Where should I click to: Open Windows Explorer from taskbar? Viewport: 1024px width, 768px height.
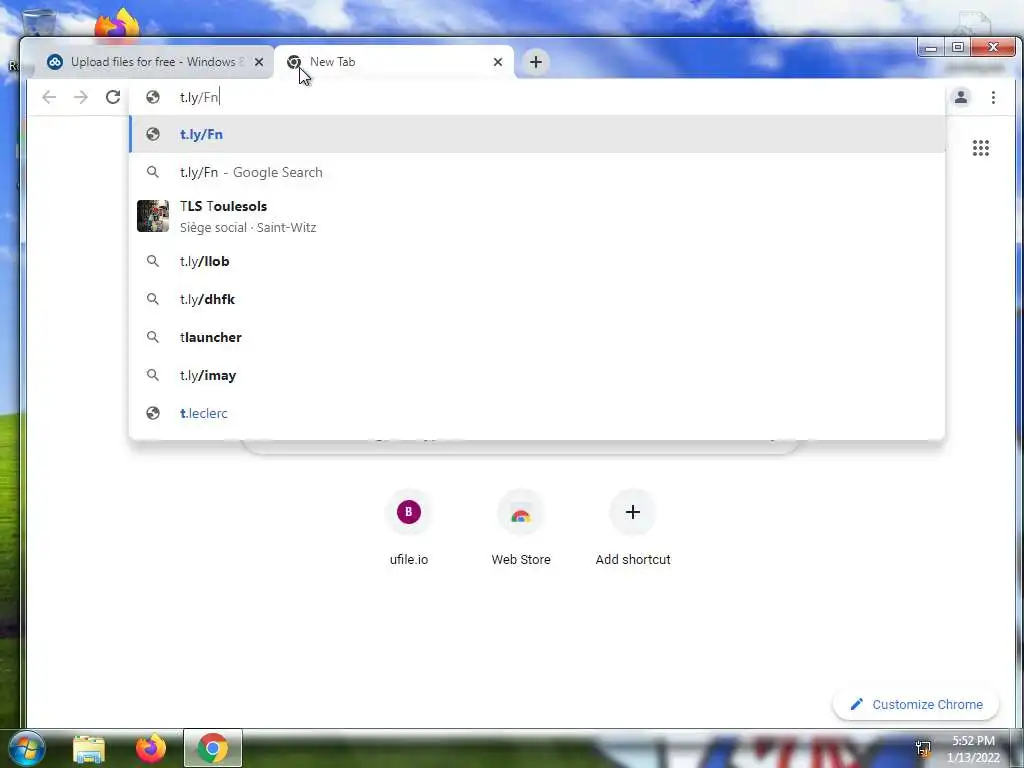[89, 748]
